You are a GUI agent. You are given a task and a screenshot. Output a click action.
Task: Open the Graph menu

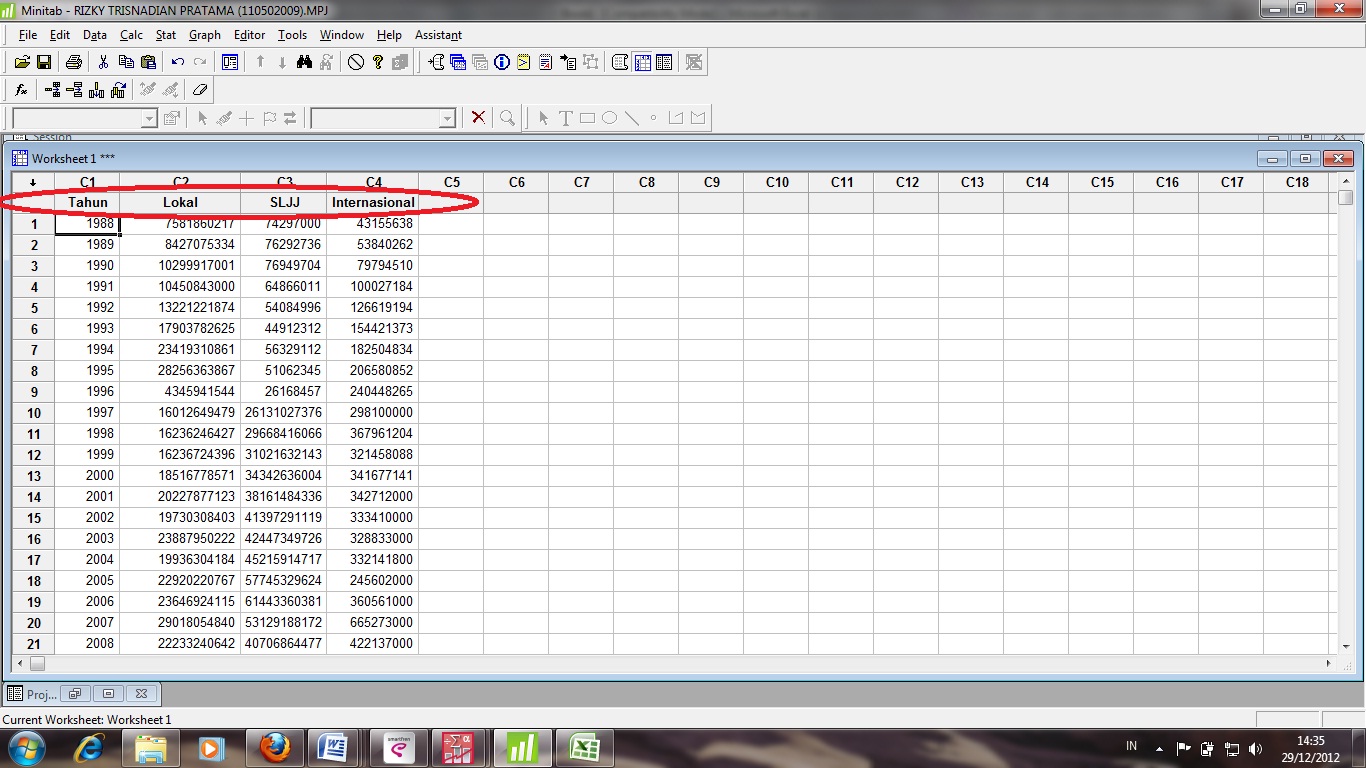pyautogui.click(x=204, y=34)
